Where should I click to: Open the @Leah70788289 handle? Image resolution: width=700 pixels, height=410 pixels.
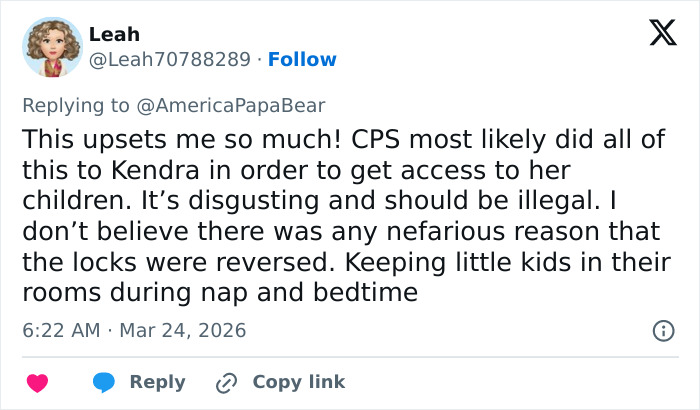[x=170, y=59]
